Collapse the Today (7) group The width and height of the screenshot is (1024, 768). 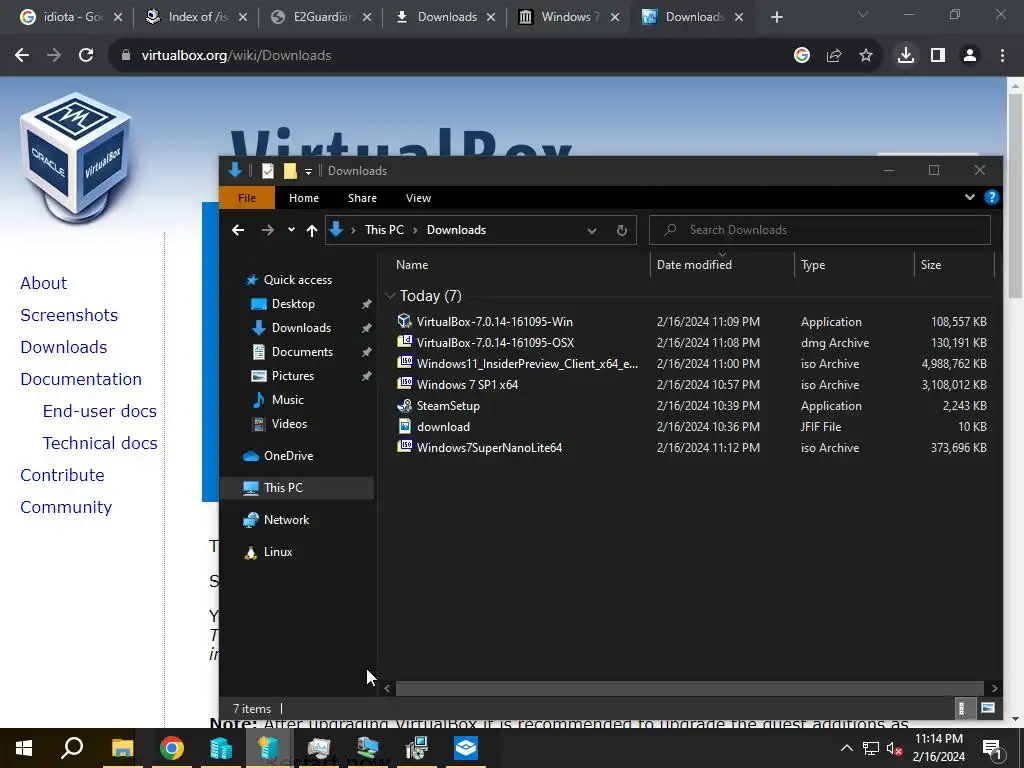(390, 296)
